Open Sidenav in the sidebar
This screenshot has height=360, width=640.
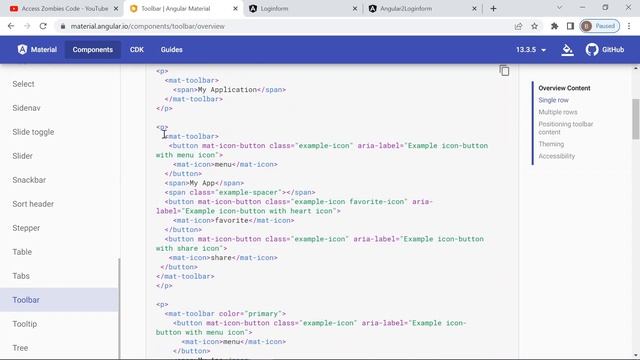(26, 108)
